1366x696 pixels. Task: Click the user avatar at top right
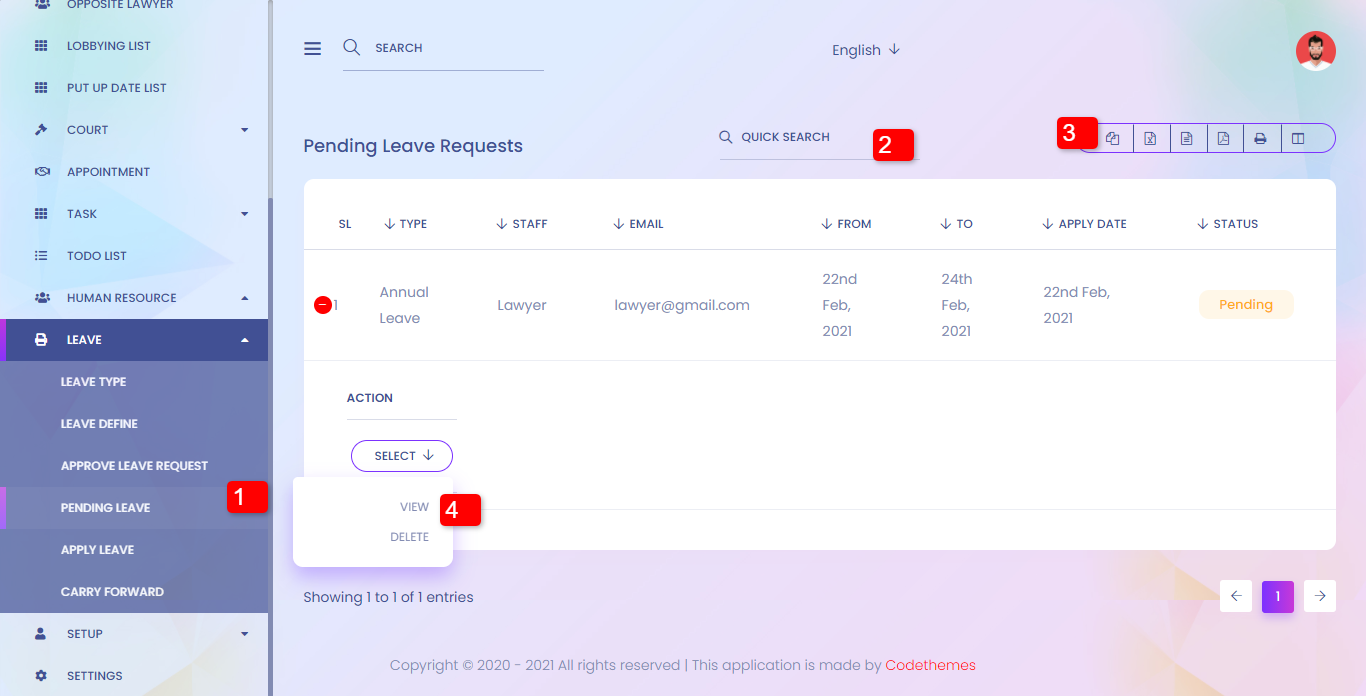[x=1315, y=51]
